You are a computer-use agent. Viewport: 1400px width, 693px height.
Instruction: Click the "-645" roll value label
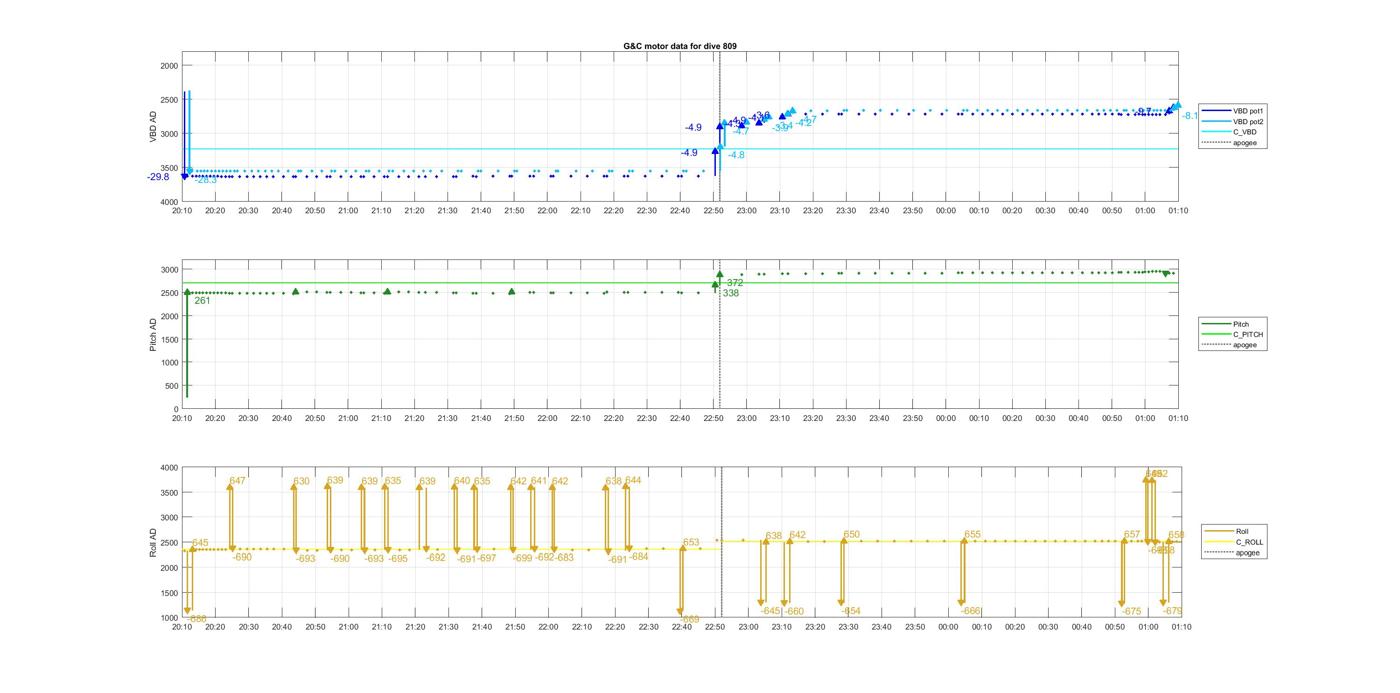(x=770, y=611)
